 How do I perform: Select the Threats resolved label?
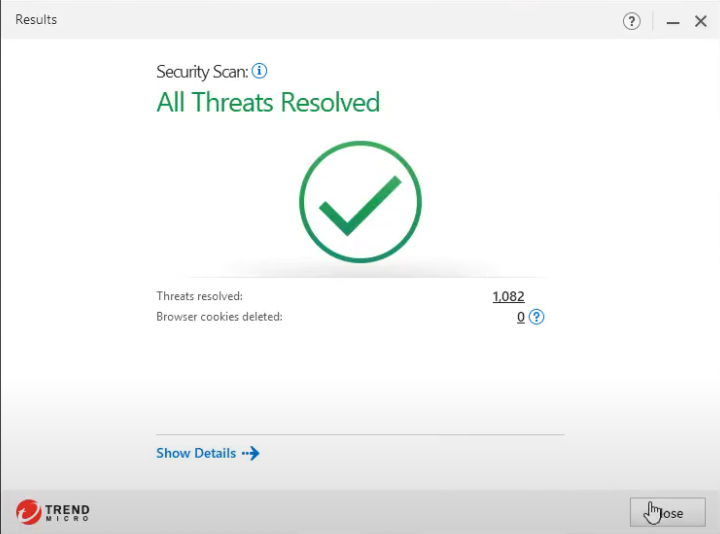point(199,296)
